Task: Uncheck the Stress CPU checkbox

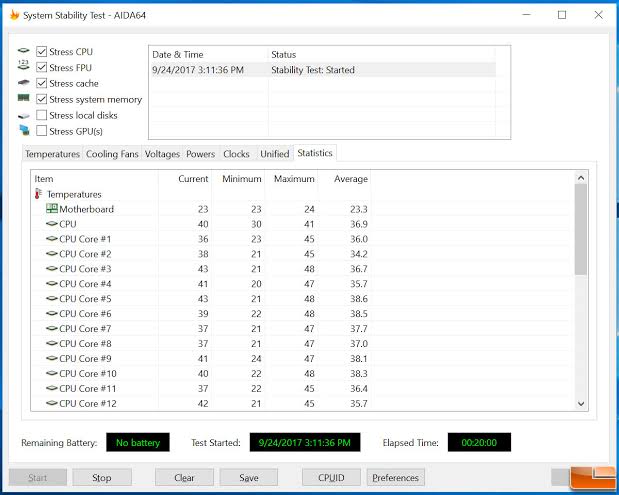Action: point(41,51)
